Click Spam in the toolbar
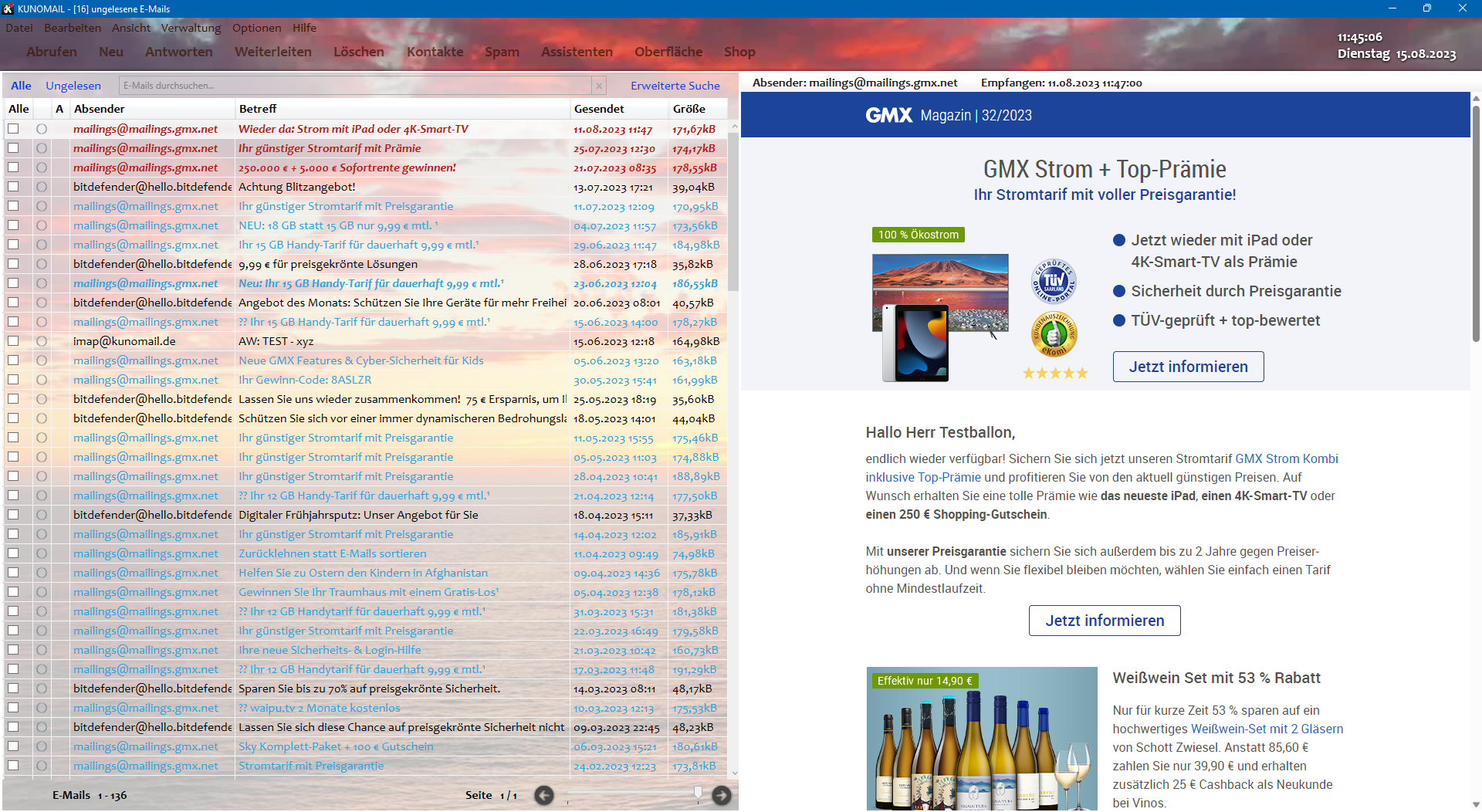Viewport: 1482px width, 812px height. click(502, 52)
